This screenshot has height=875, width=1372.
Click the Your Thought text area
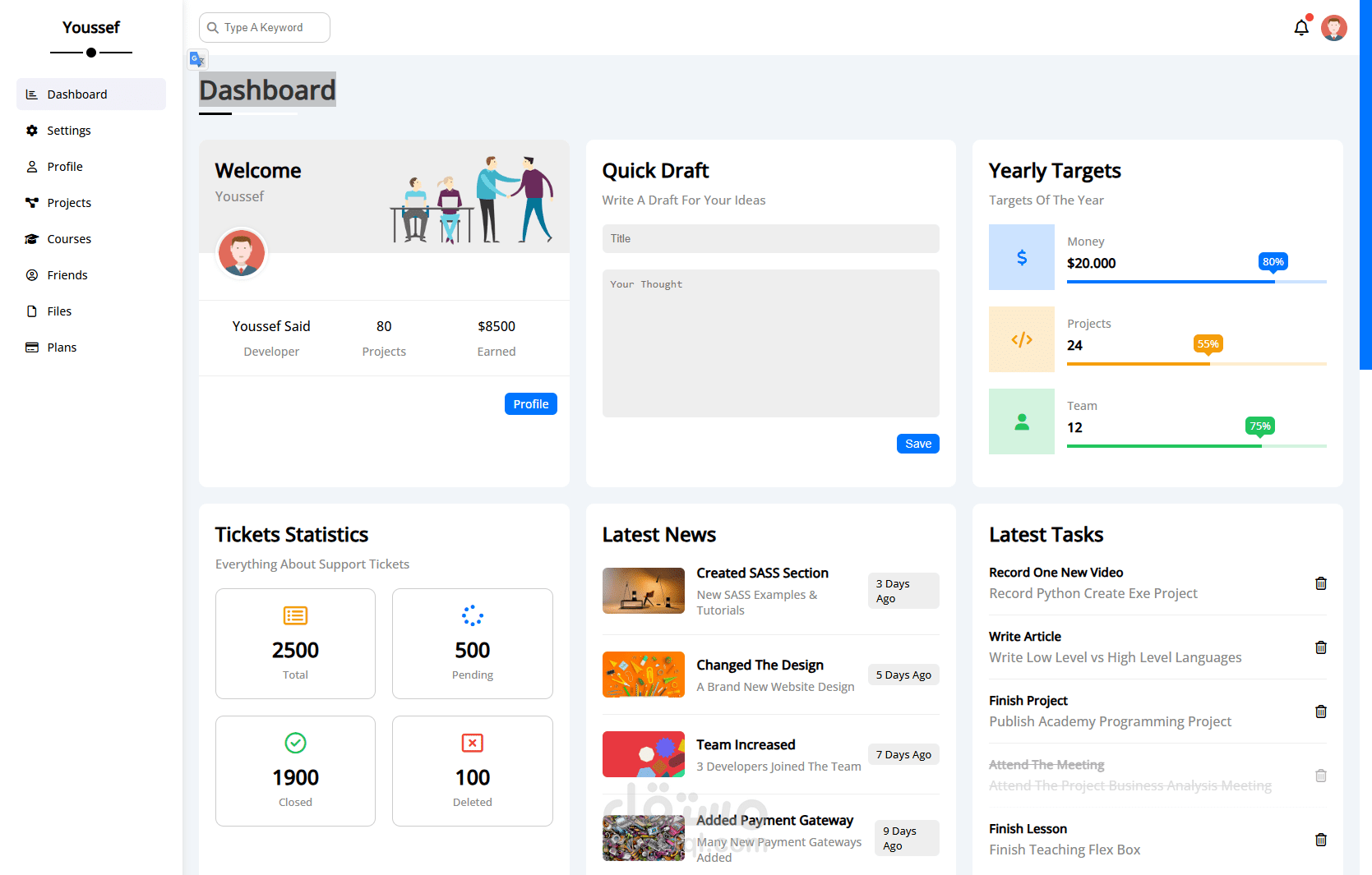771,343
